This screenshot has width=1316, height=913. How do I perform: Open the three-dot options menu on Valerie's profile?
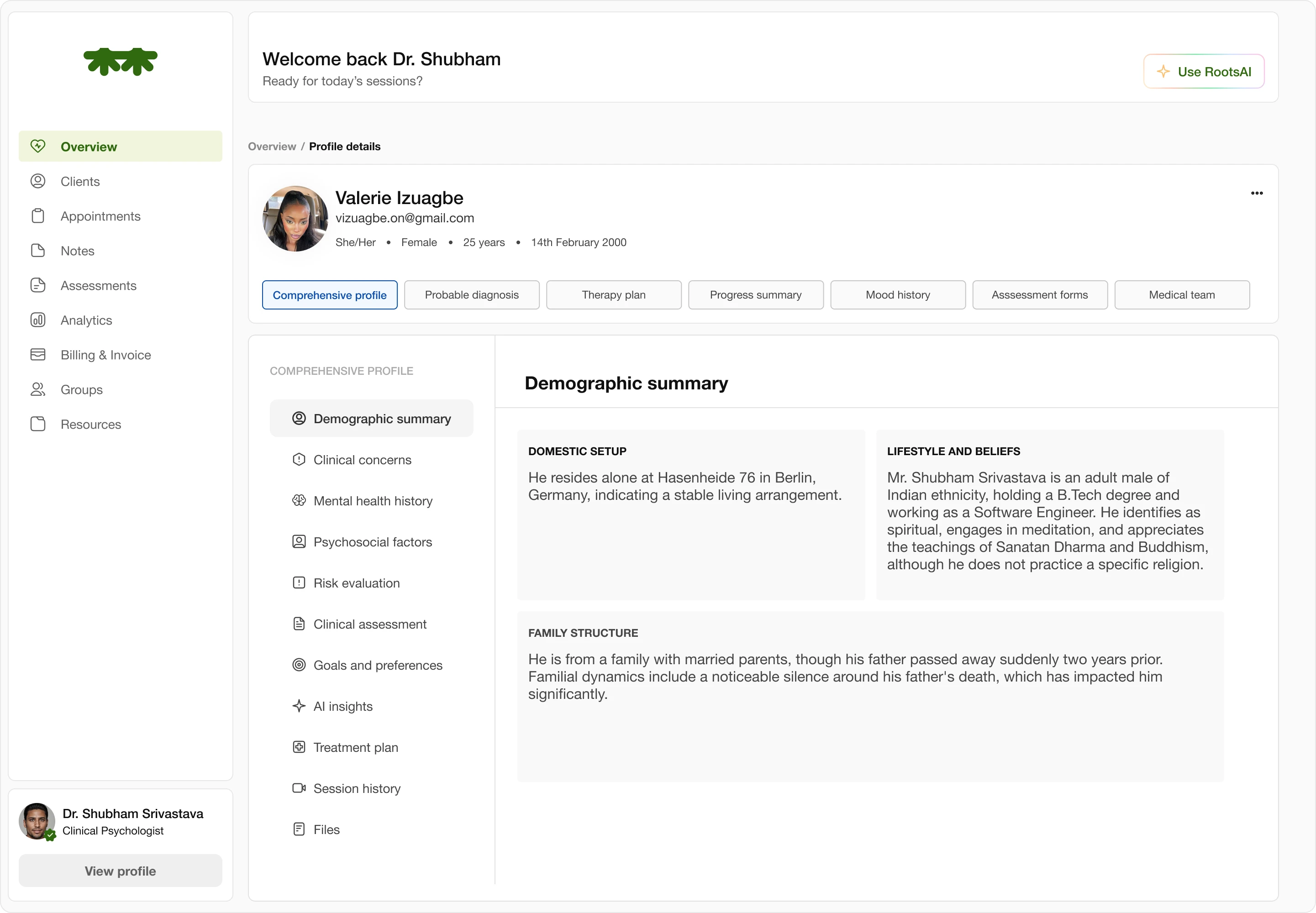pyautogui.click(x=1257, y=194)
